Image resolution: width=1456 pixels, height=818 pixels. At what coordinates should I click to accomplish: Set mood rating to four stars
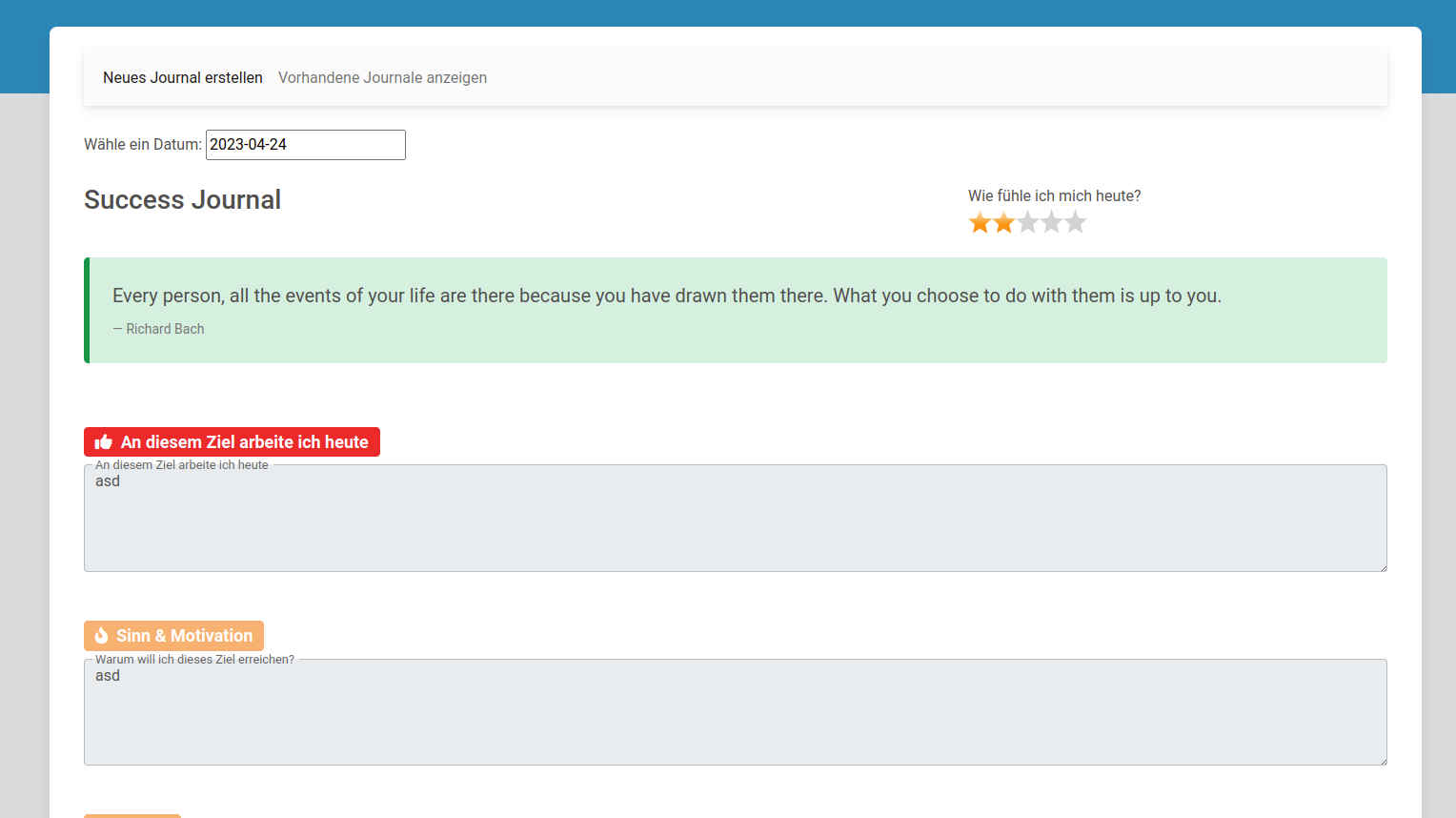pos(1051,223)
